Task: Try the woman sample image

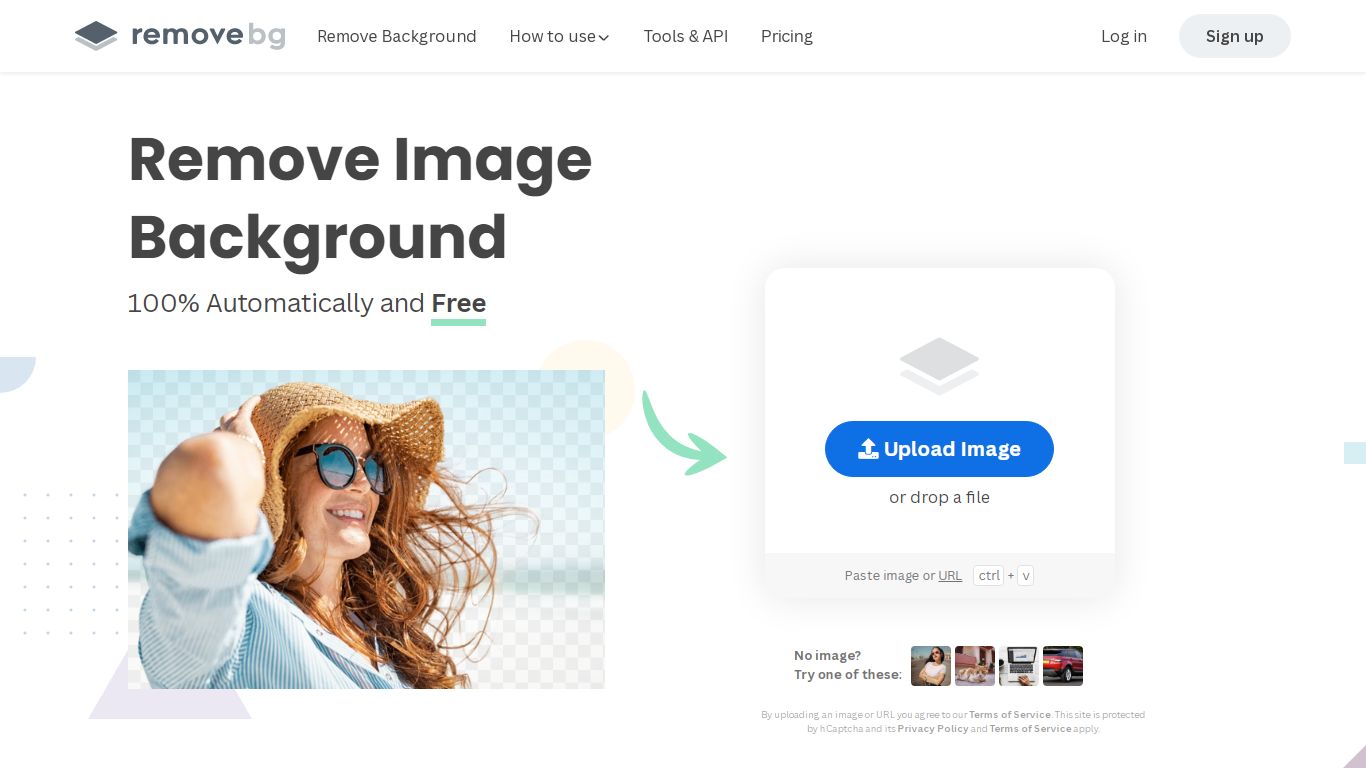Action: [931, 666]
